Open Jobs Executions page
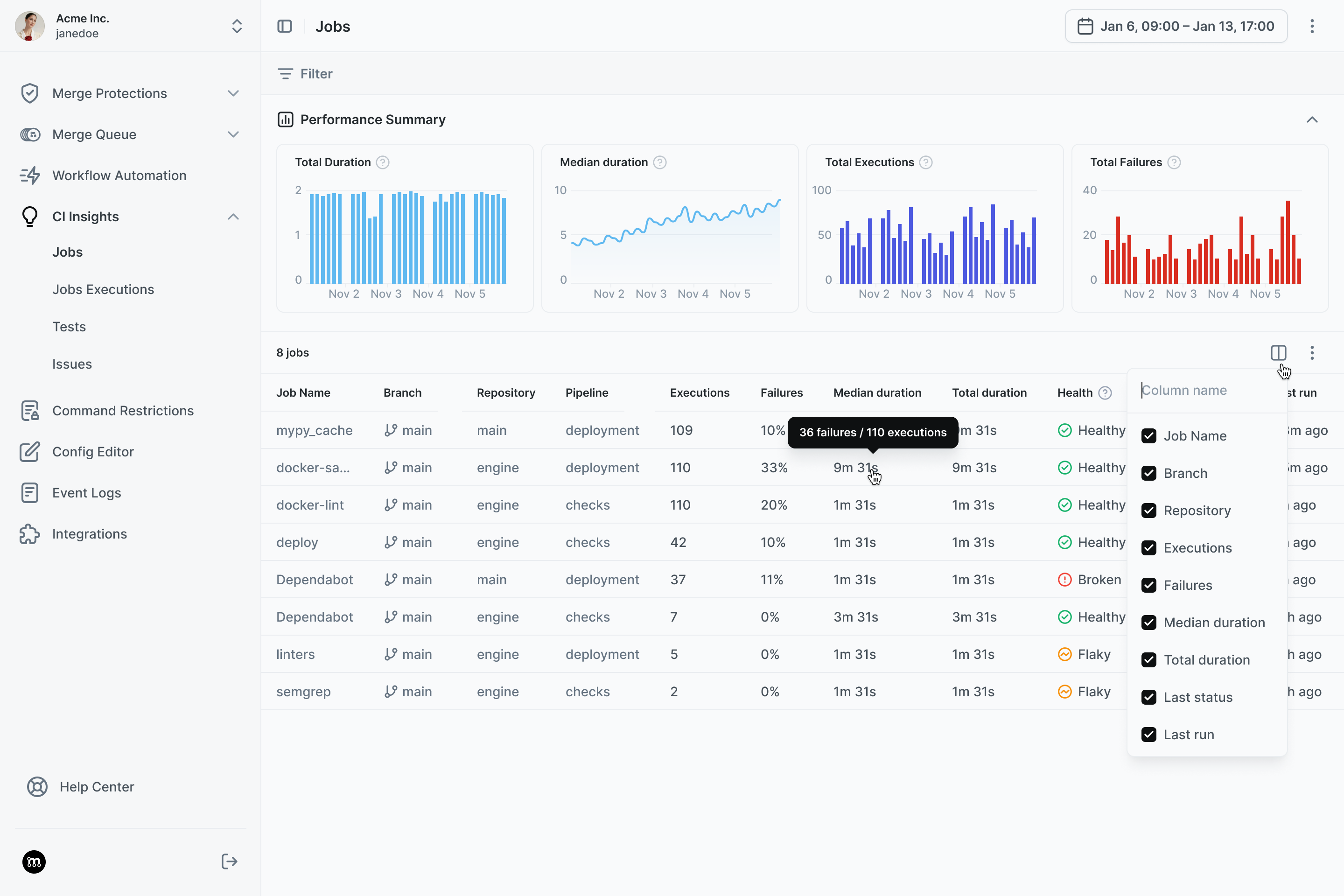The width and height of the screenshot is (1344, 896). 104,289
